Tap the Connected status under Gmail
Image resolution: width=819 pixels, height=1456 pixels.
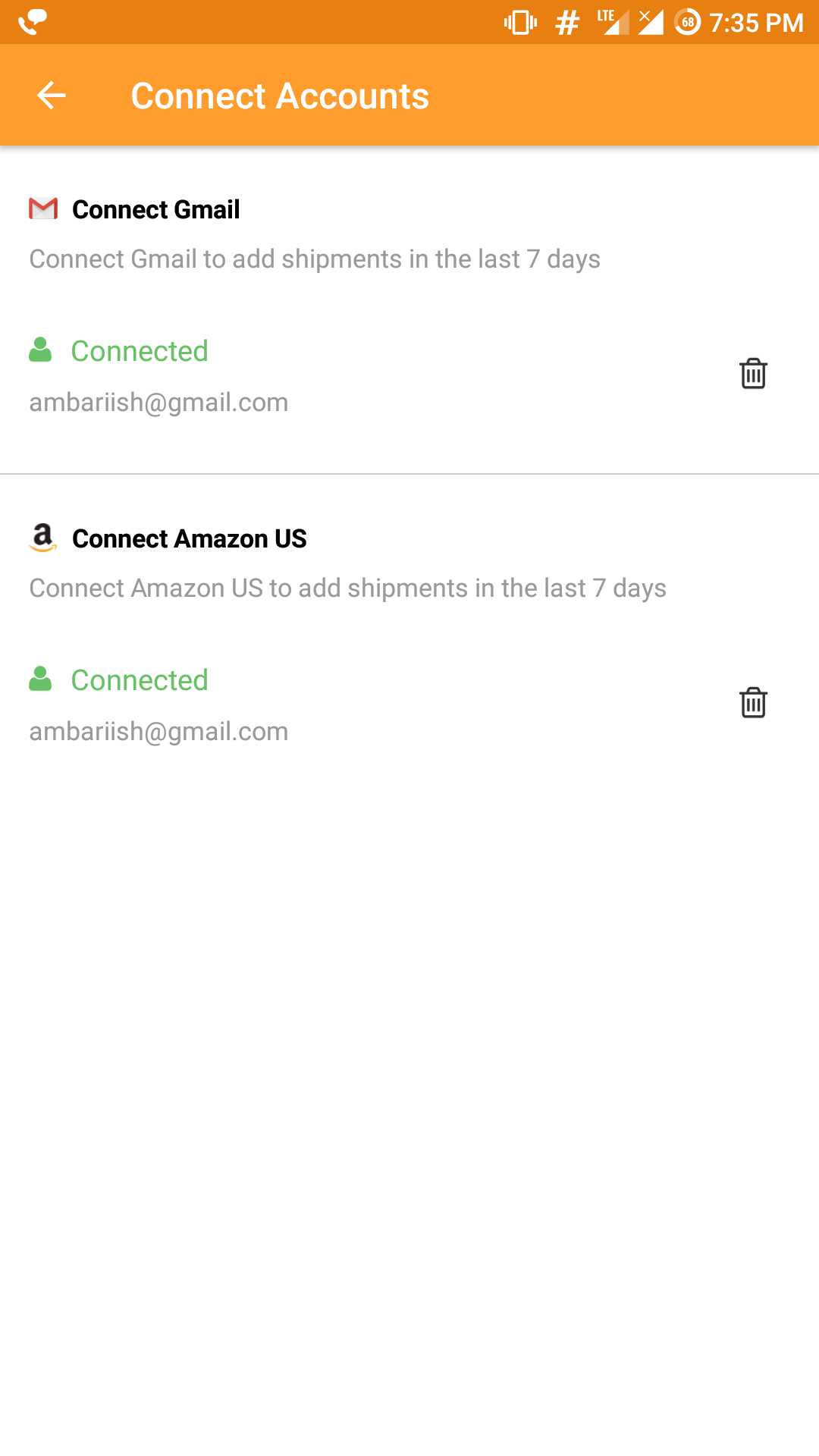coord(140,351)
